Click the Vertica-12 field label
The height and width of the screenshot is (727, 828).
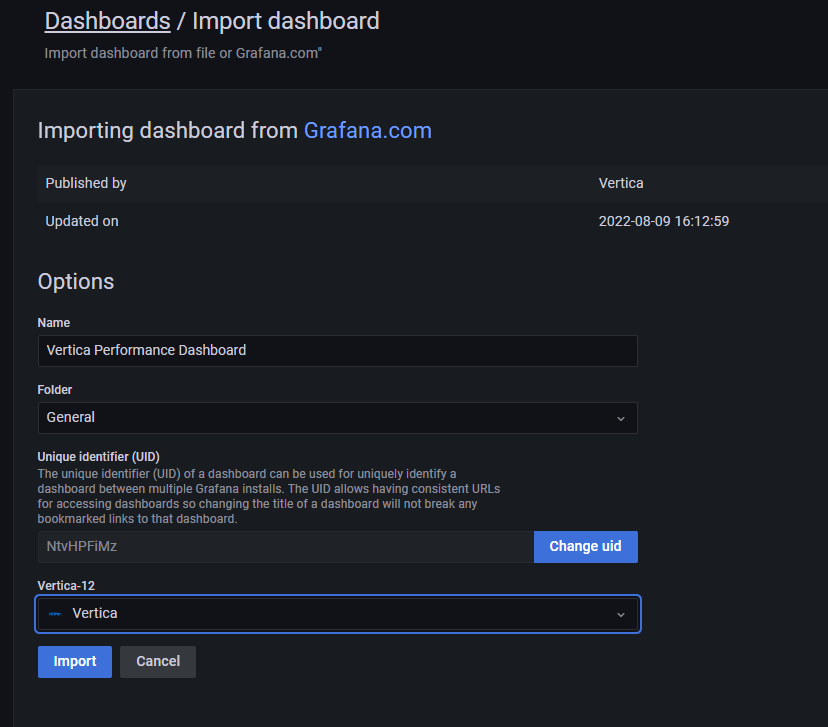pyautogui.click(x=66, y=586)
